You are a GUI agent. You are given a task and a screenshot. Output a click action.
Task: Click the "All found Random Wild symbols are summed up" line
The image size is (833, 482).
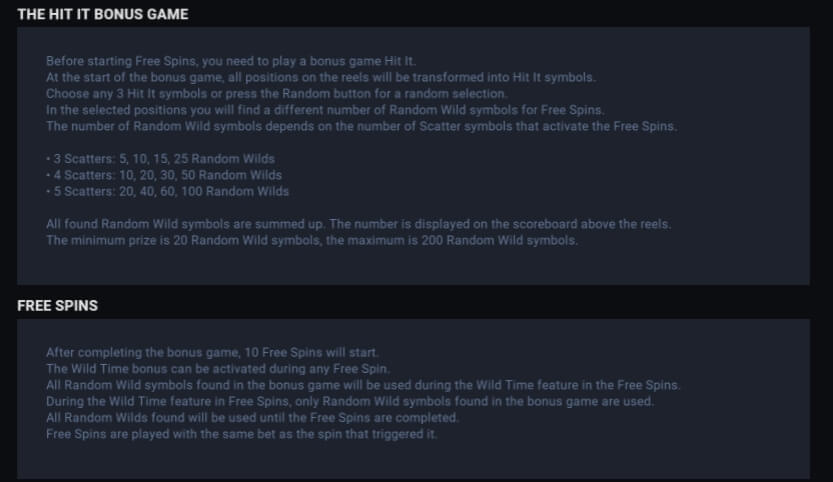click(x=358, y=224)
